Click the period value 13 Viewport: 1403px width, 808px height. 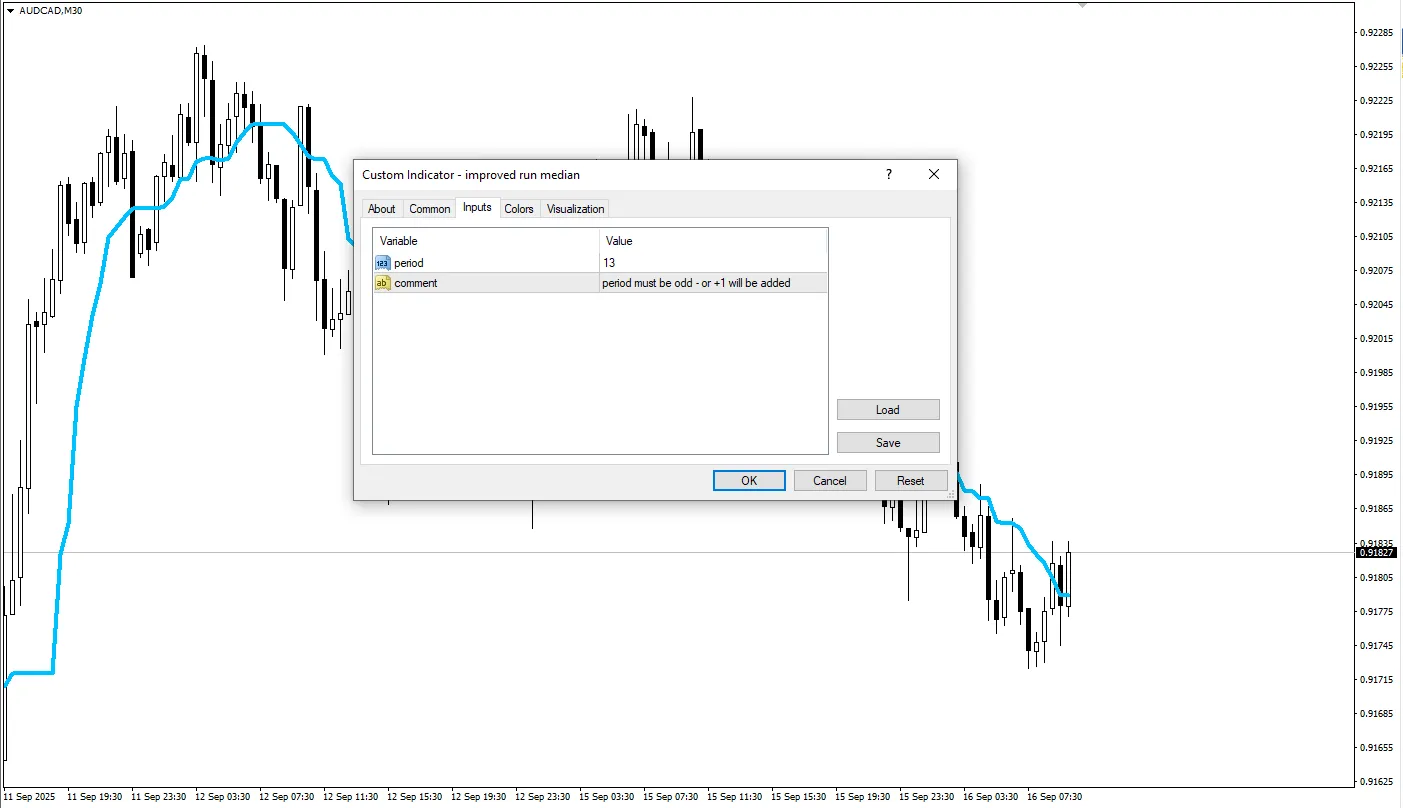(x=609, y=263)
